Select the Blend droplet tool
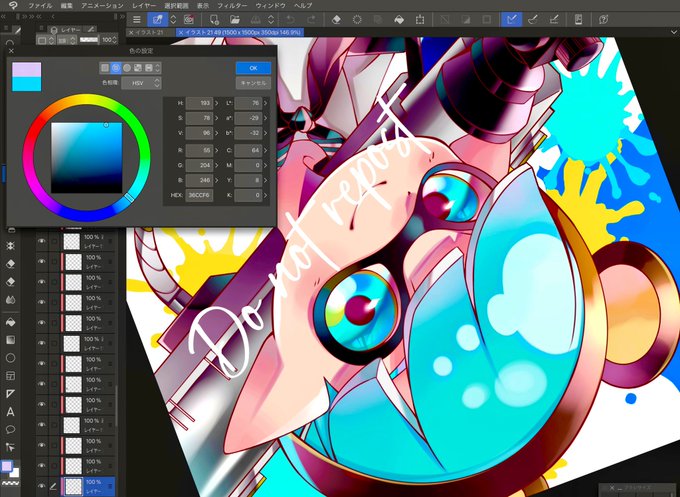This screenshot has height=497, width=680. pyautogui.click(x=10, y=300)
